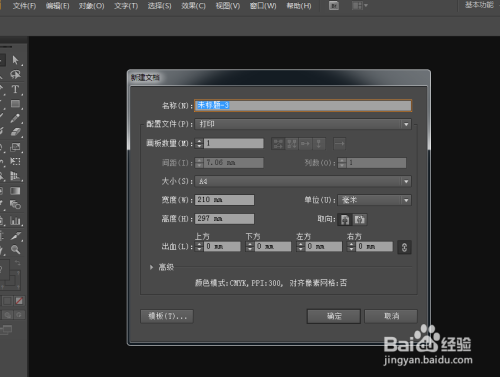Open the 配置文件 profile dropdown

pos(303,124)
